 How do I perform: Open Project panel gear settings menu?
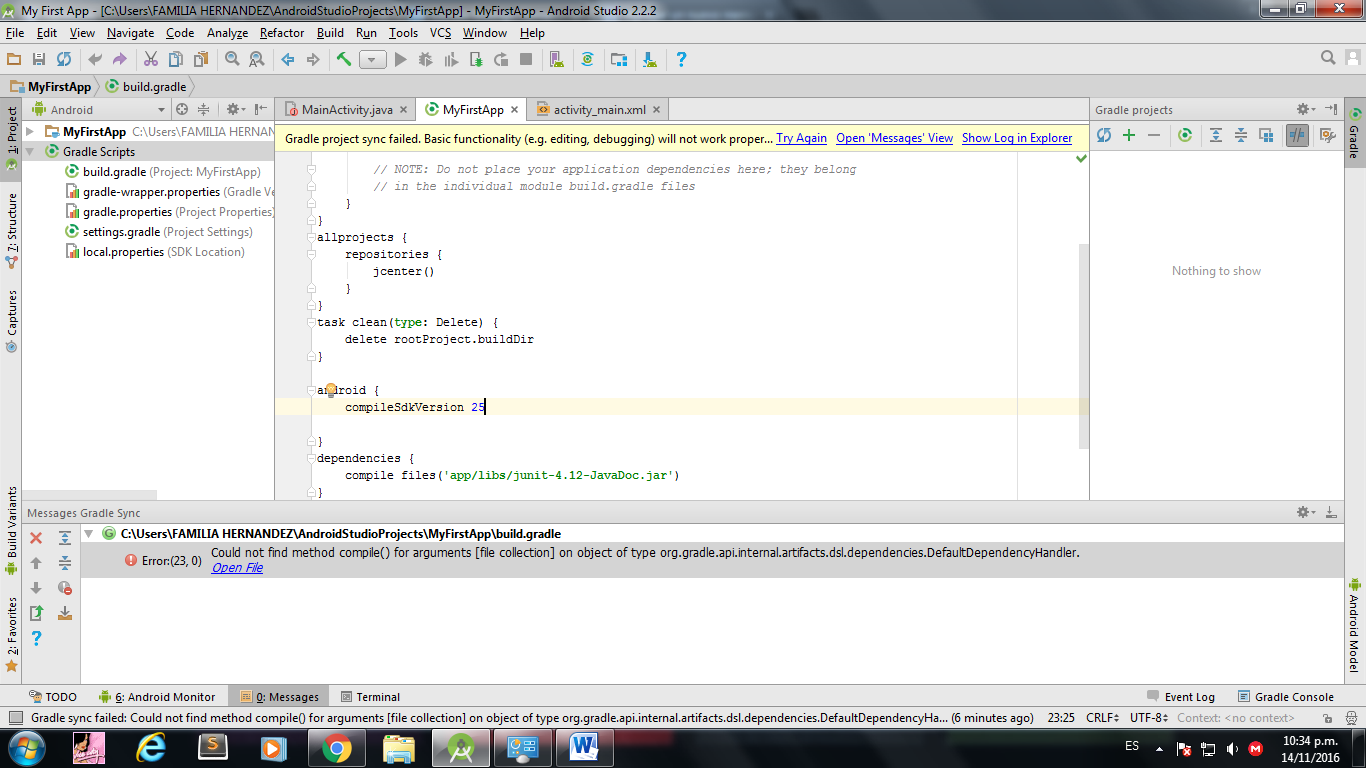[x=235, y=110]
